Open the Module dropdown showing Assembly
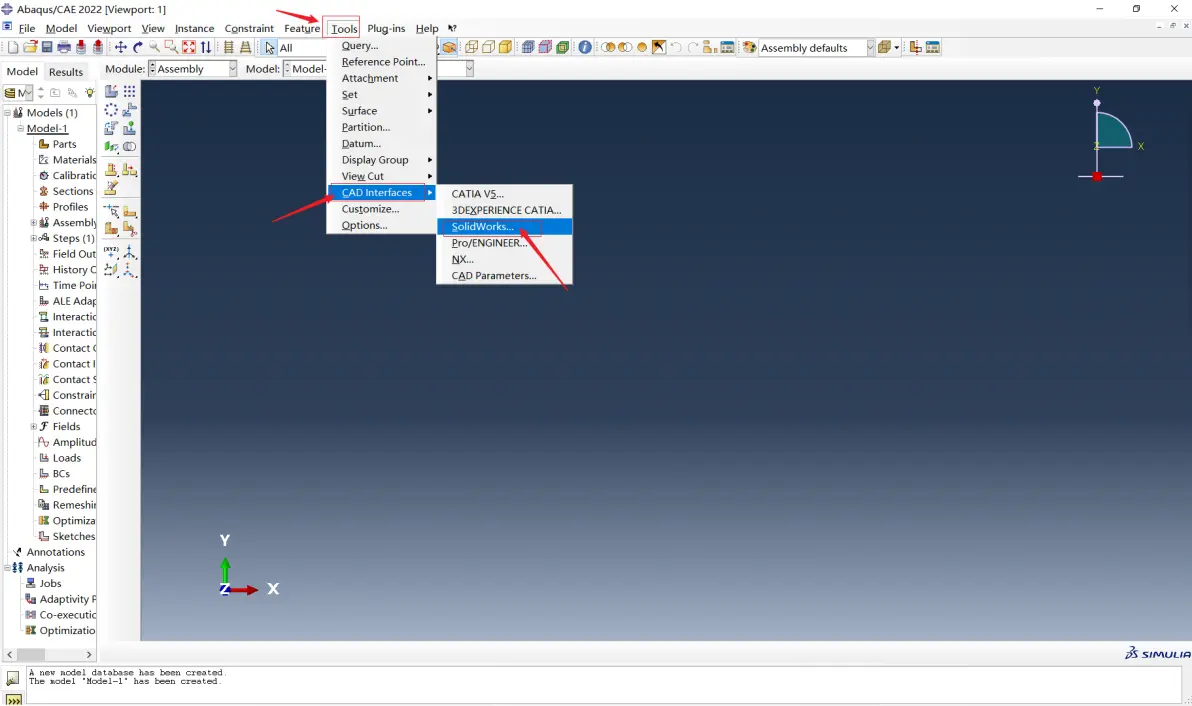The image size is (1192, 706). click(192, 68)
